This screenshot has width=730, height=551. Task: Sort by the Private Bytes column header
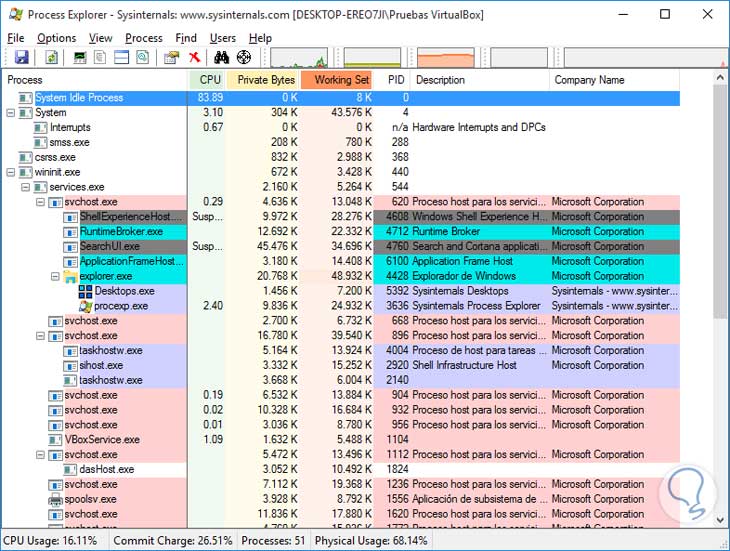pyautogui.click(x=263, y=80)
